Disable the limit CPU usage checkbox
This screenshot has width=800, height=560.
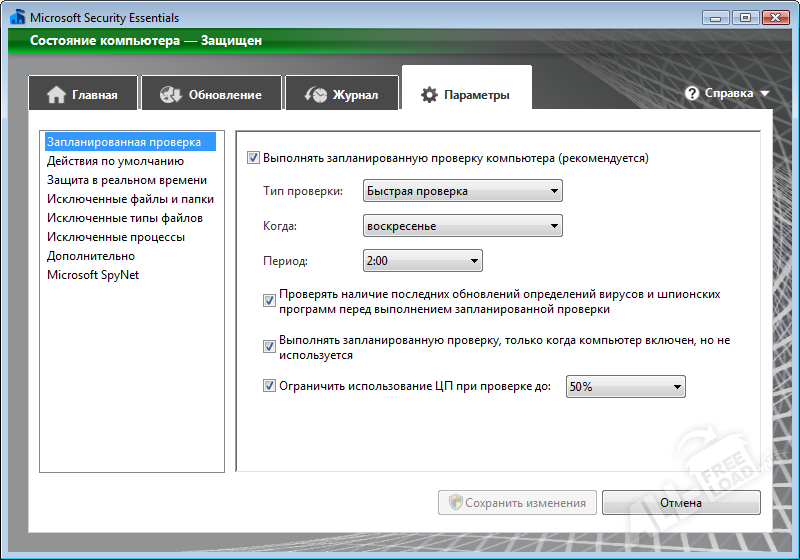pos(269,386)
